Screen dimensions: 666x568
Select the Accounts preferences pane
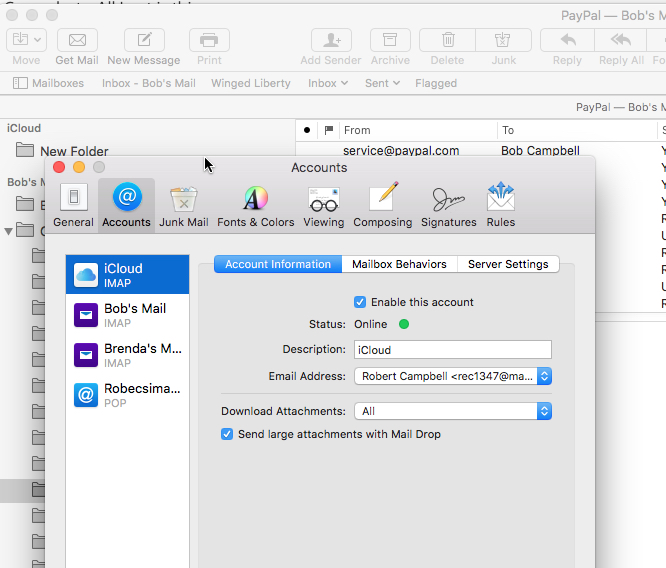[126, 206]
